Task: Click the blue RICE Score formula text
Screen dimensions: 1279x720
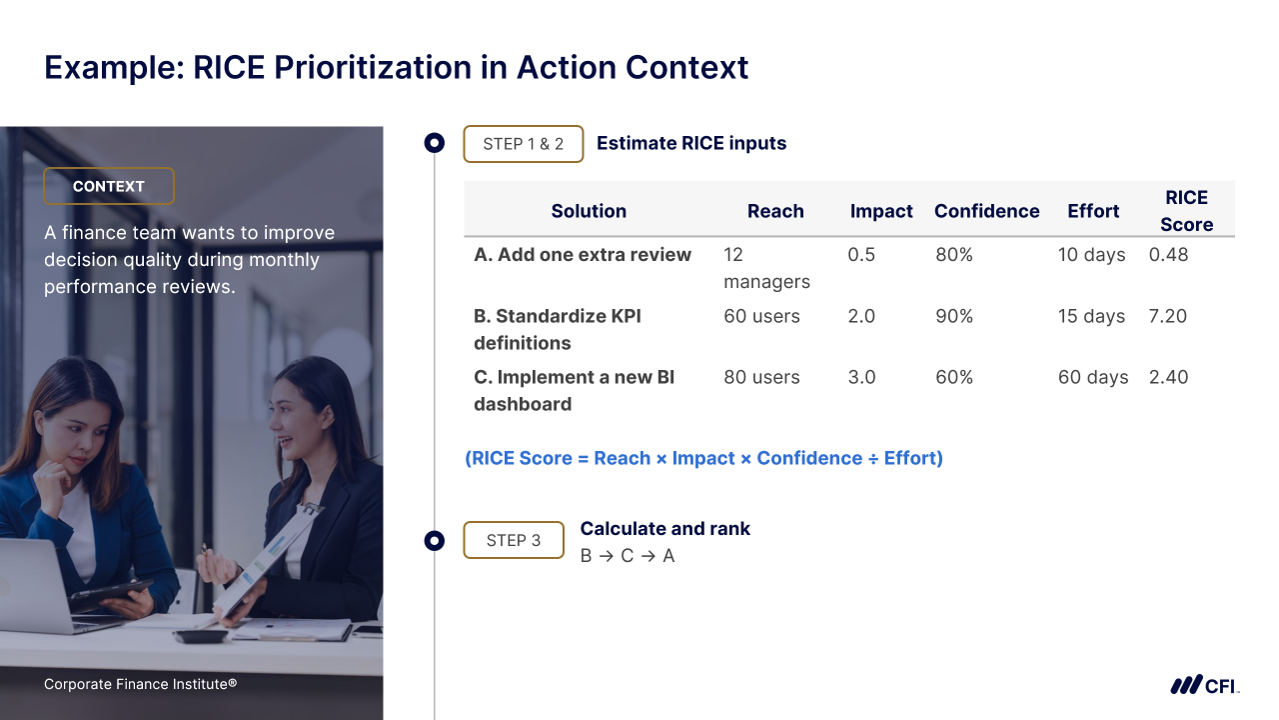Action: (x=703, y=458)
